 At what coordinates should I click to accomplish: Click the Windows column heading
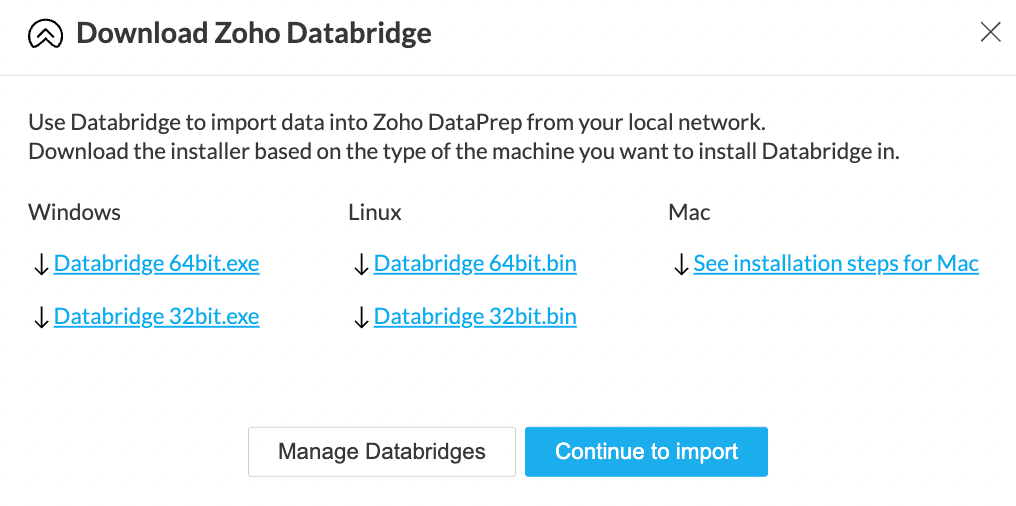coord(74,212)
